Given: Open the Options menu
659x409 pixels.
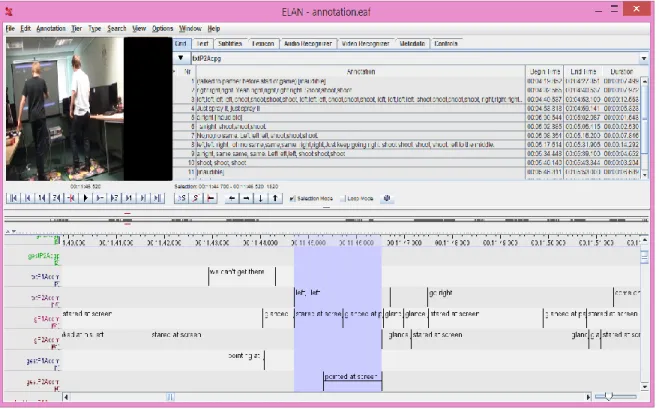Looking at the screenshot, I should (x=163, y=29).
